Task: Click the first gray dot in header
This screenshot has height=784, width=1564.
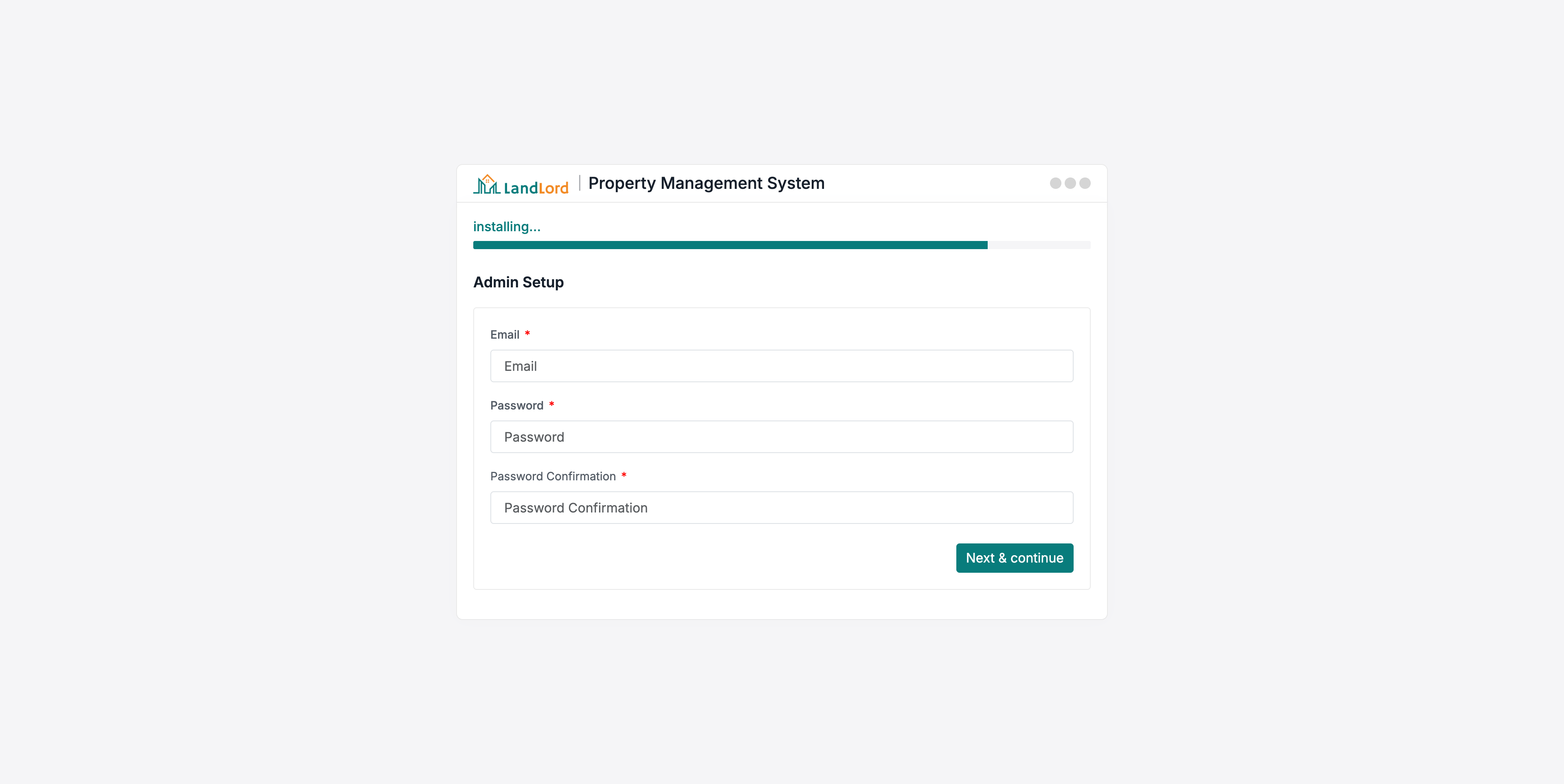Action: tap(1055, 183)
